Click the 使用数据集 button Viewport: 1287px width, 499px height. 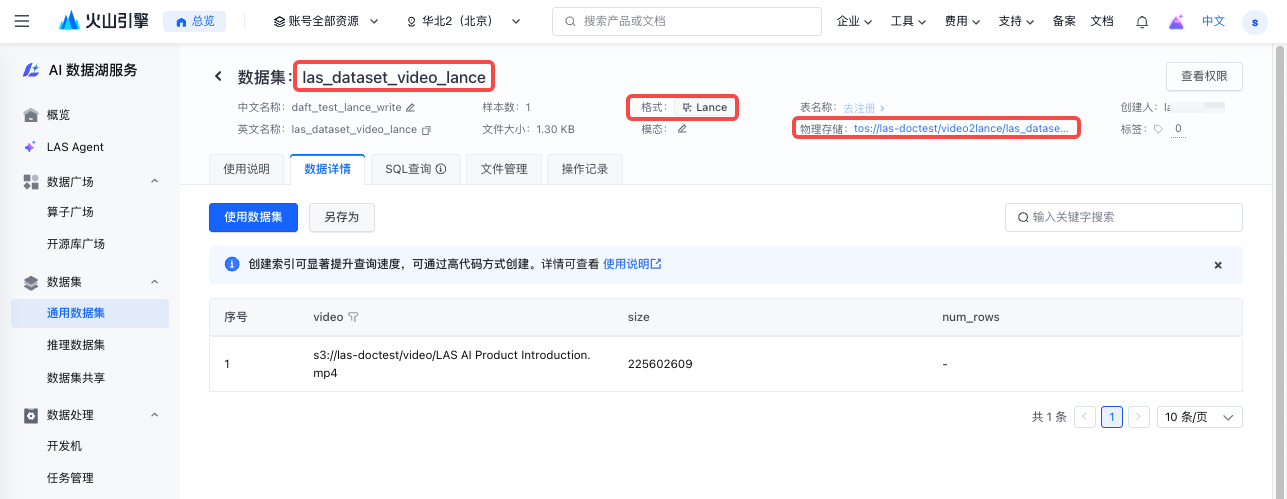253,217
